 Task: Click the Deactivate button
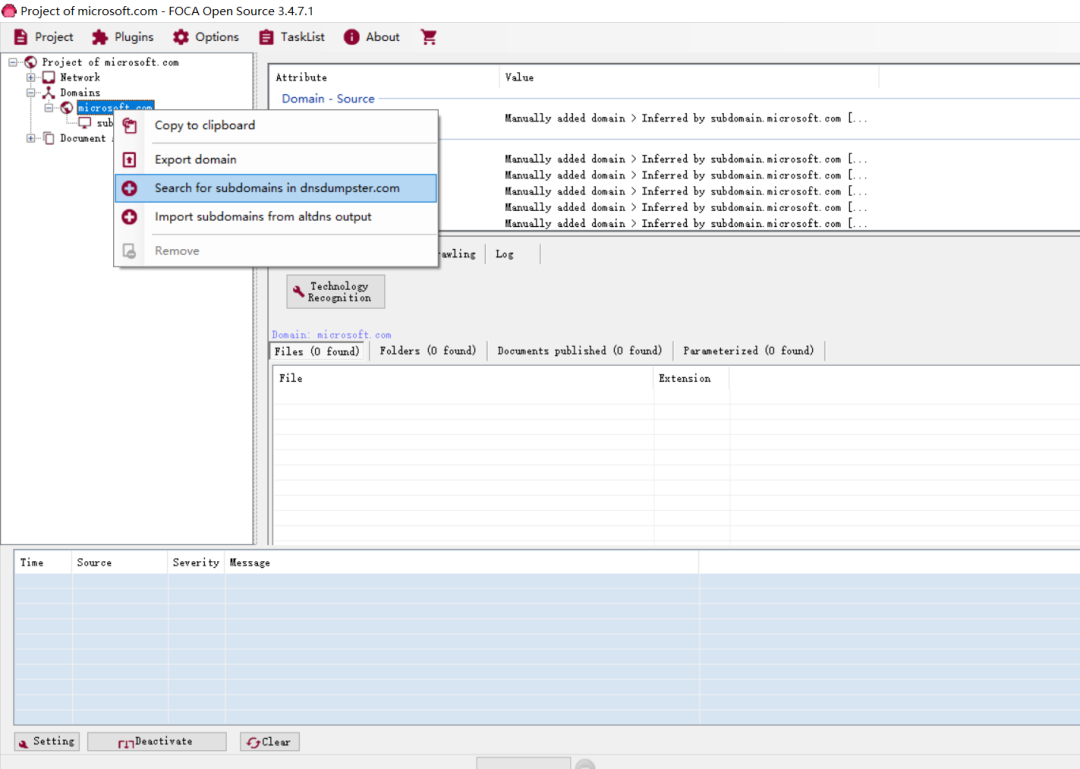(156, 741)
